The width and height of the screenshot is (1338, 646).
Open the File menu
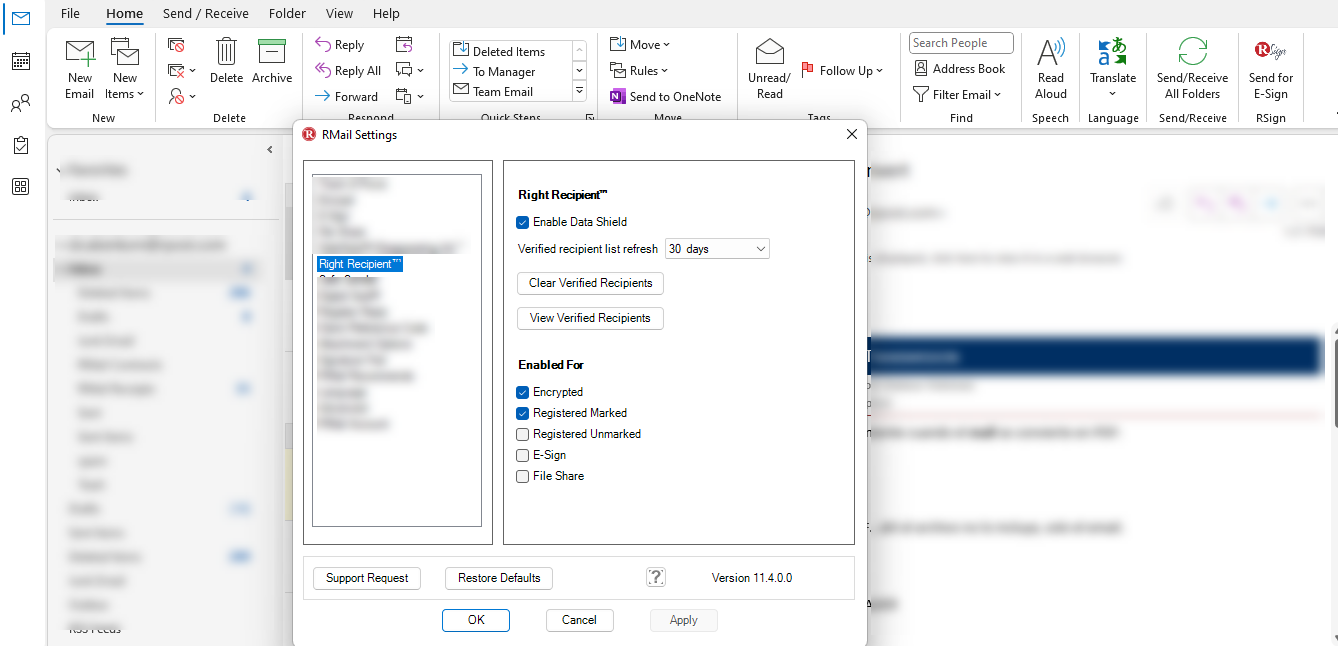[70, 13]
